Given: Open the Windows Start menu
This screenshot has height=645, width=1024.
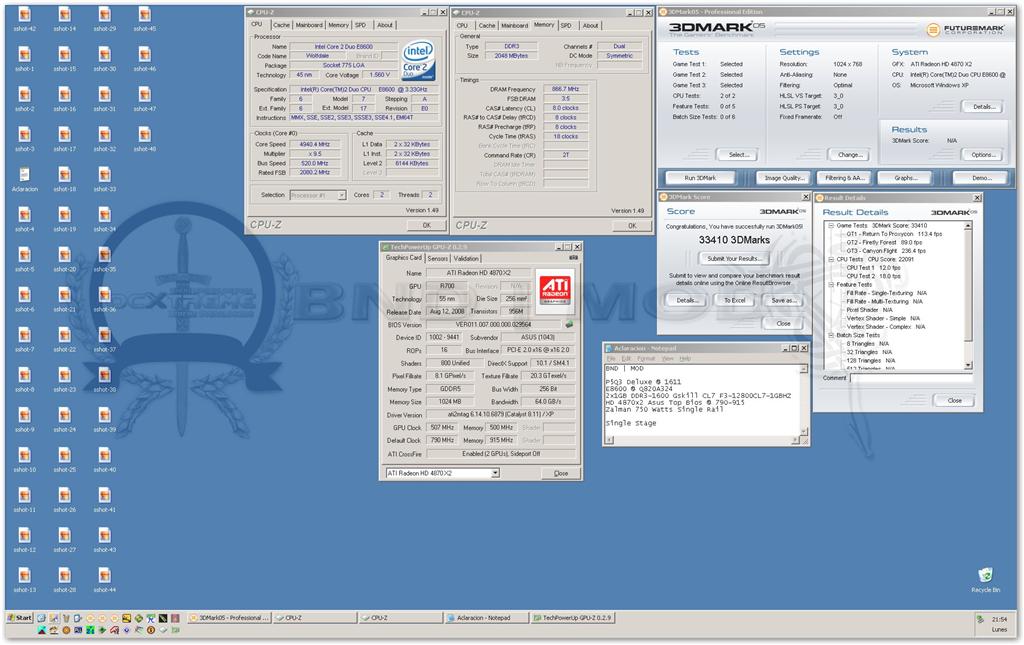Looking at the screenshot, I should [20, 618].
